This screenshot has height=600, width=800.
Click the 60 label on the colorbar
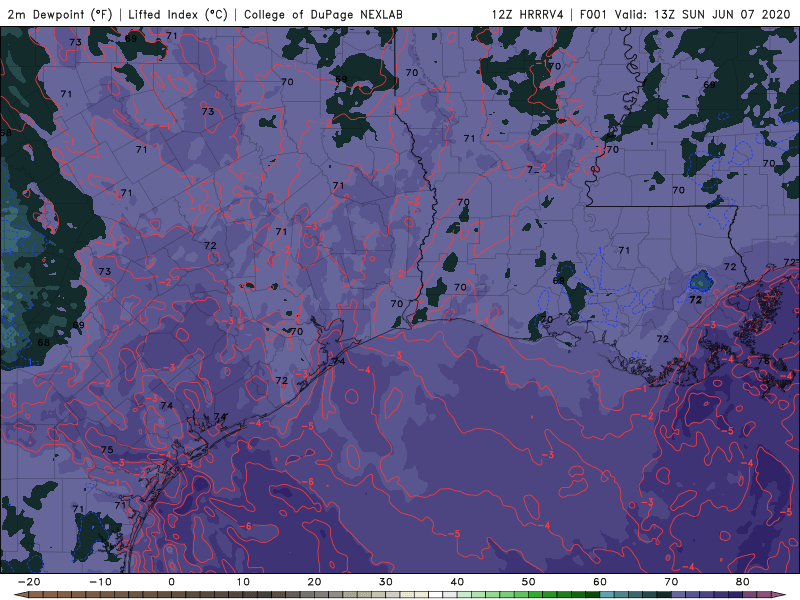click(600, 582)
